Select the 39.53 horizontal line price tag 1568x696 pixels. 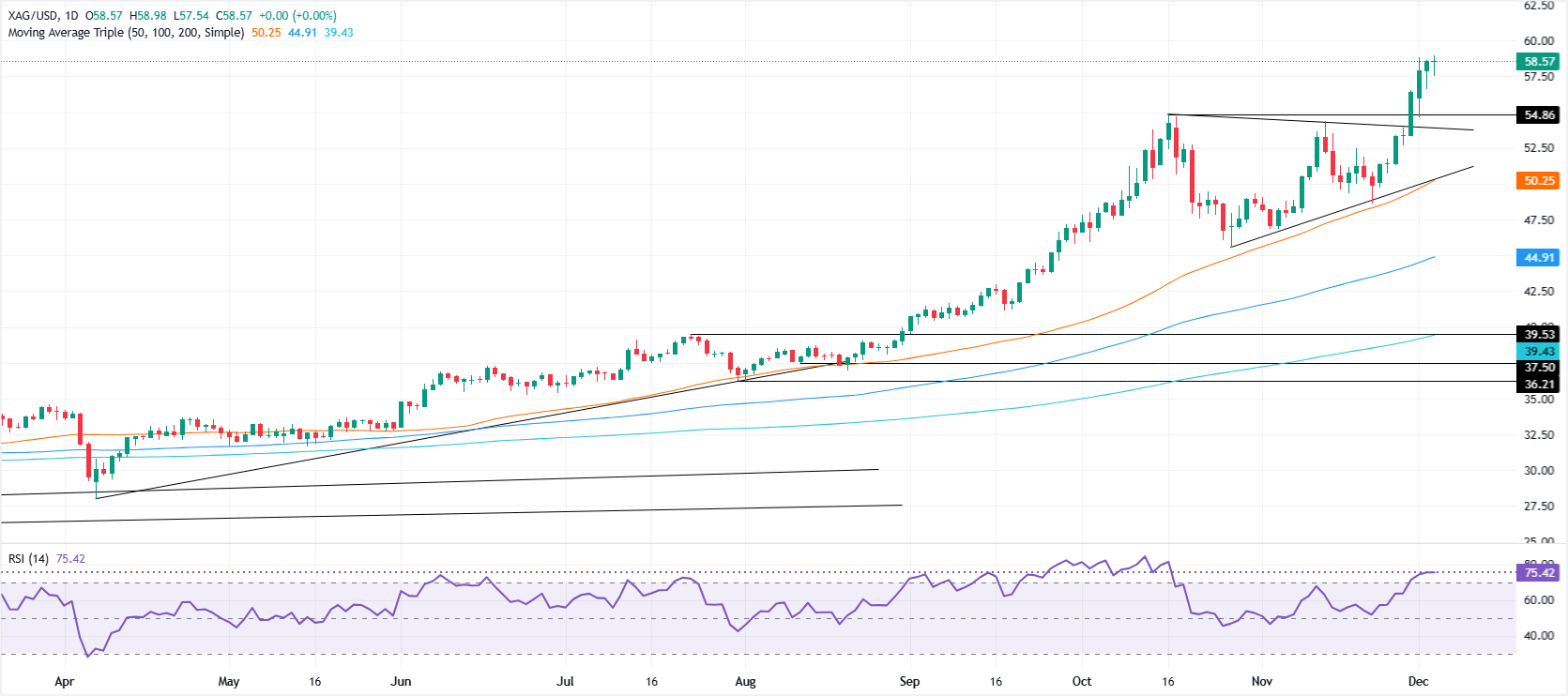1539,334
